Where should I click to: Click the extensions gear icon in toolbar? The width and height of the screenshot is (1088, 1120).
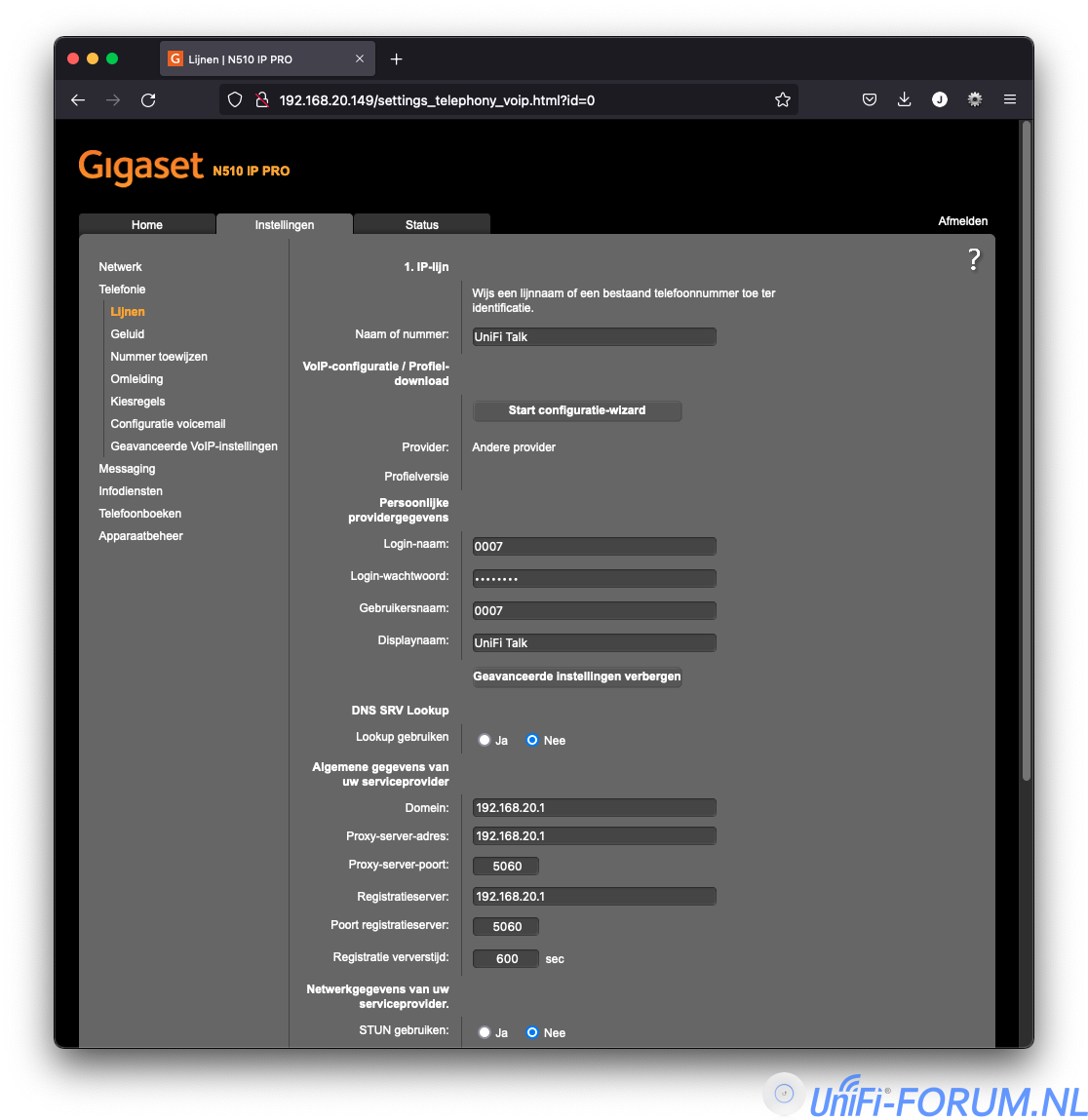(975, 100)
